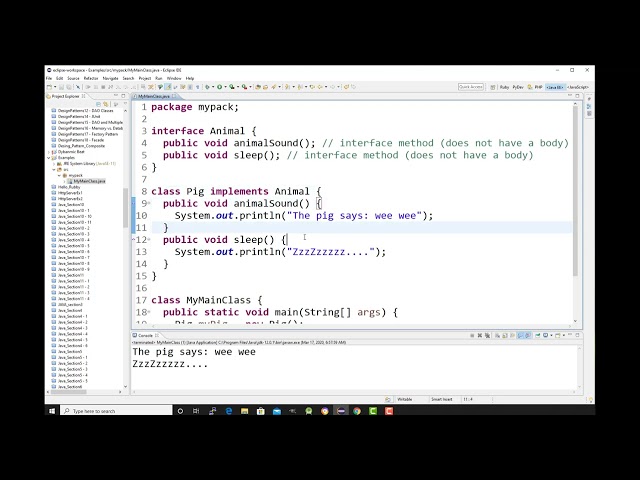
Task: Click the Windows Start button
Action: point(52,411)
